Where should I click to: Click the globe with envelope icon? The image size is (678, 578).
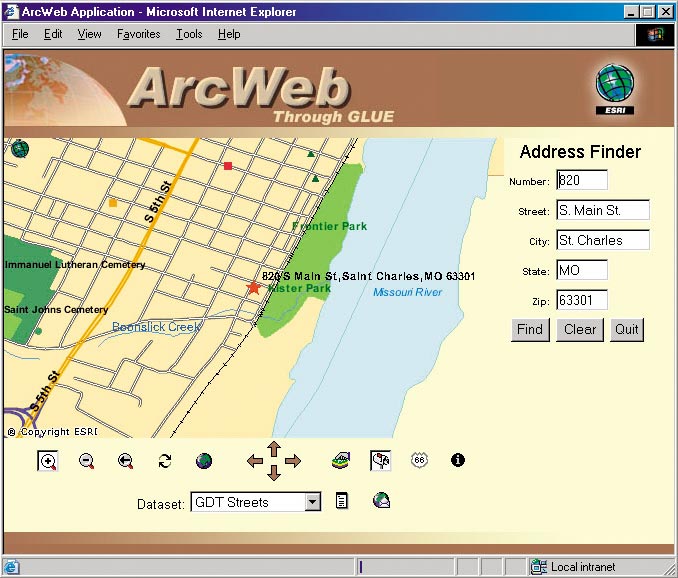pos(381,500)
